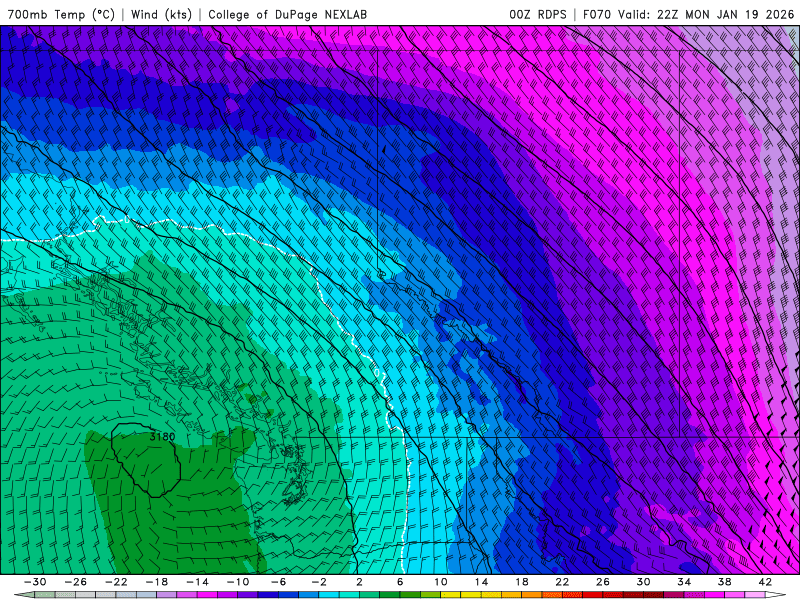Click the "00Z RDPS" model run label
The width and height of the screenshot is (800, 600).
point(538,14)
